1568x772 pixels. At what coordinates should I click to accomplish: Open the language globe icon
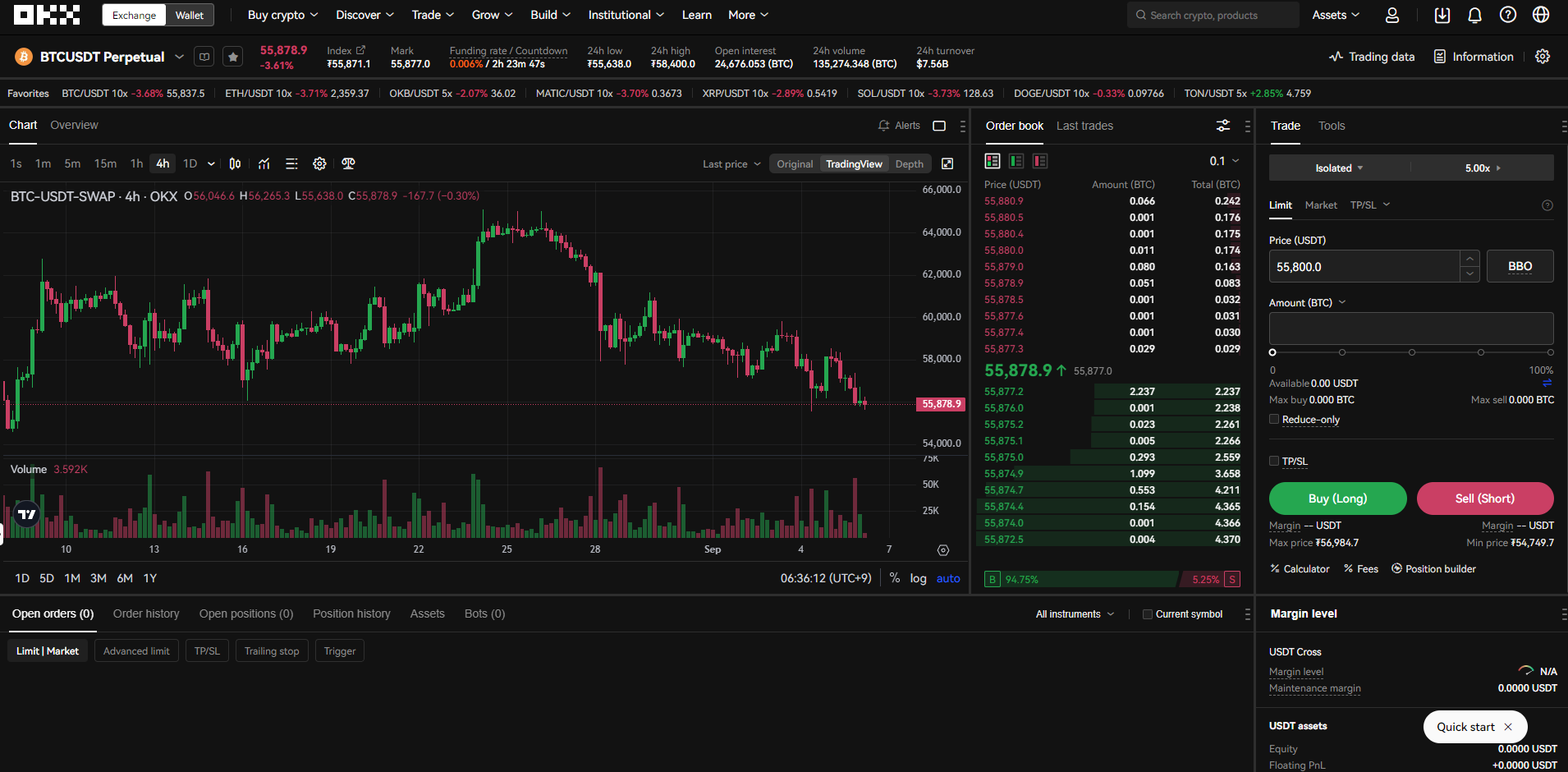(x=1541, y=15)
